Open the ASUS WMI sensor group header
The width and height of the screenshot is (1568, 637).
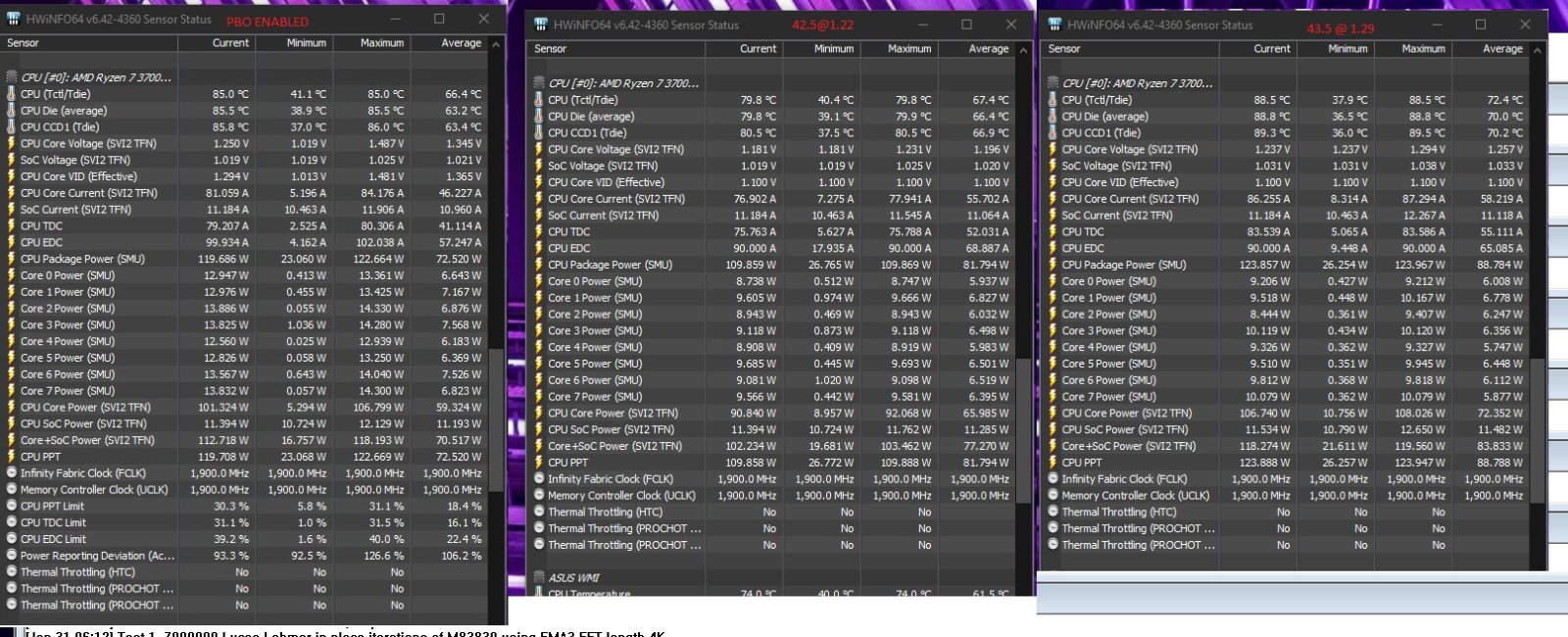click(573, 577)
